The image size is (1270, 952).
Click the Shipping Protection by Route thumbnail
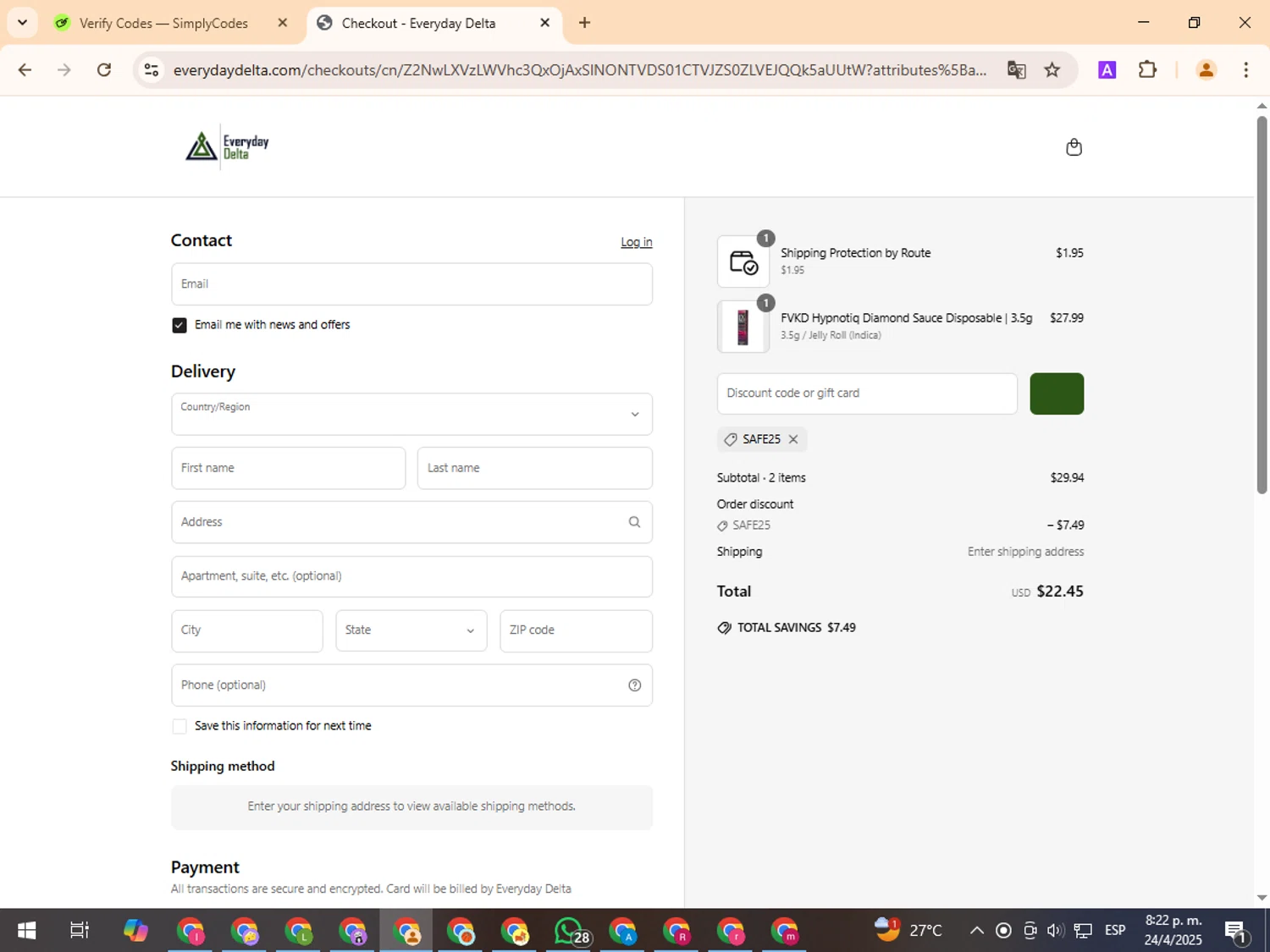(743, 261)
